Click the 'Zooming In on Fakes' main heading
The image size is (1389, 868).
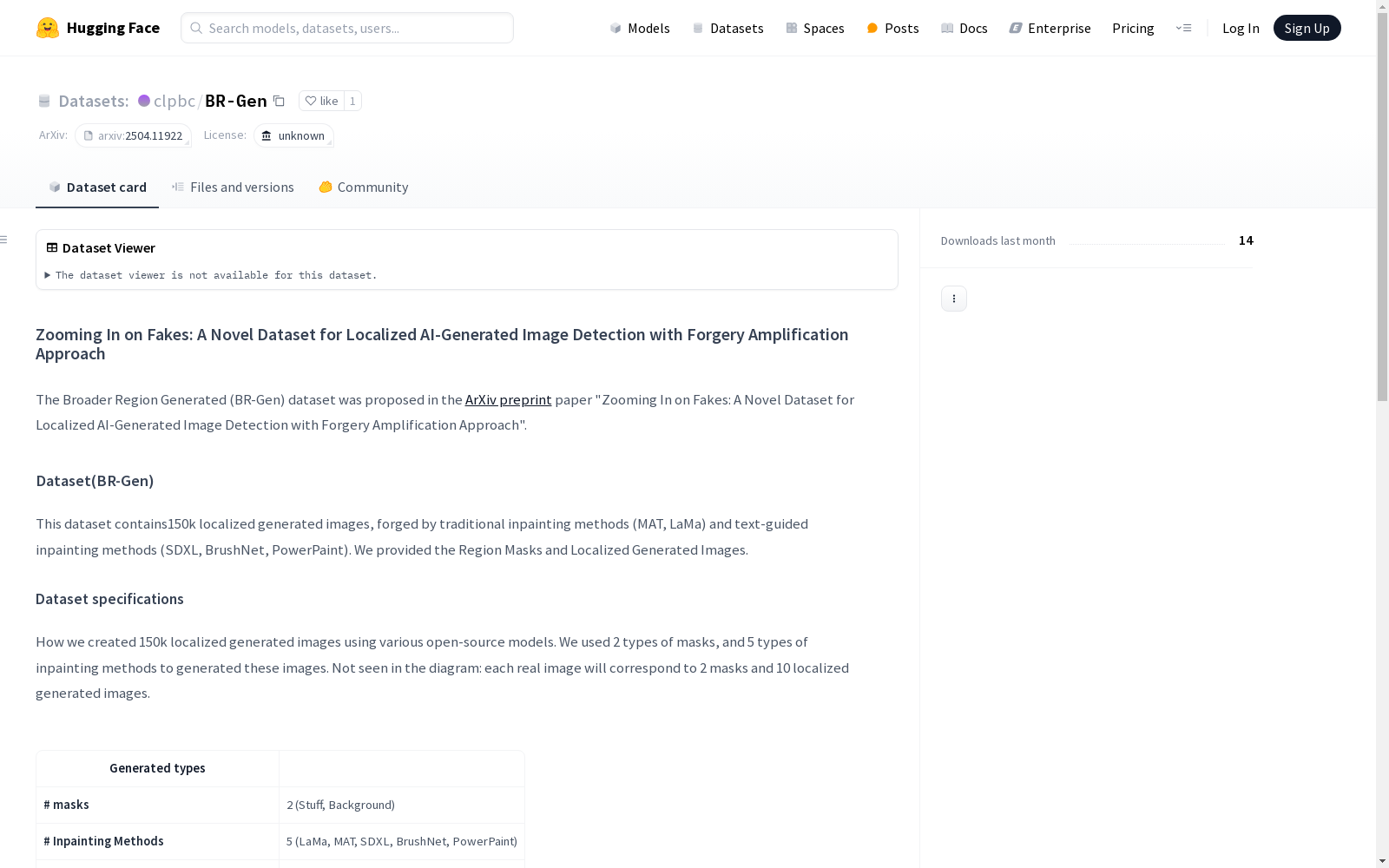tap(442, 344)
